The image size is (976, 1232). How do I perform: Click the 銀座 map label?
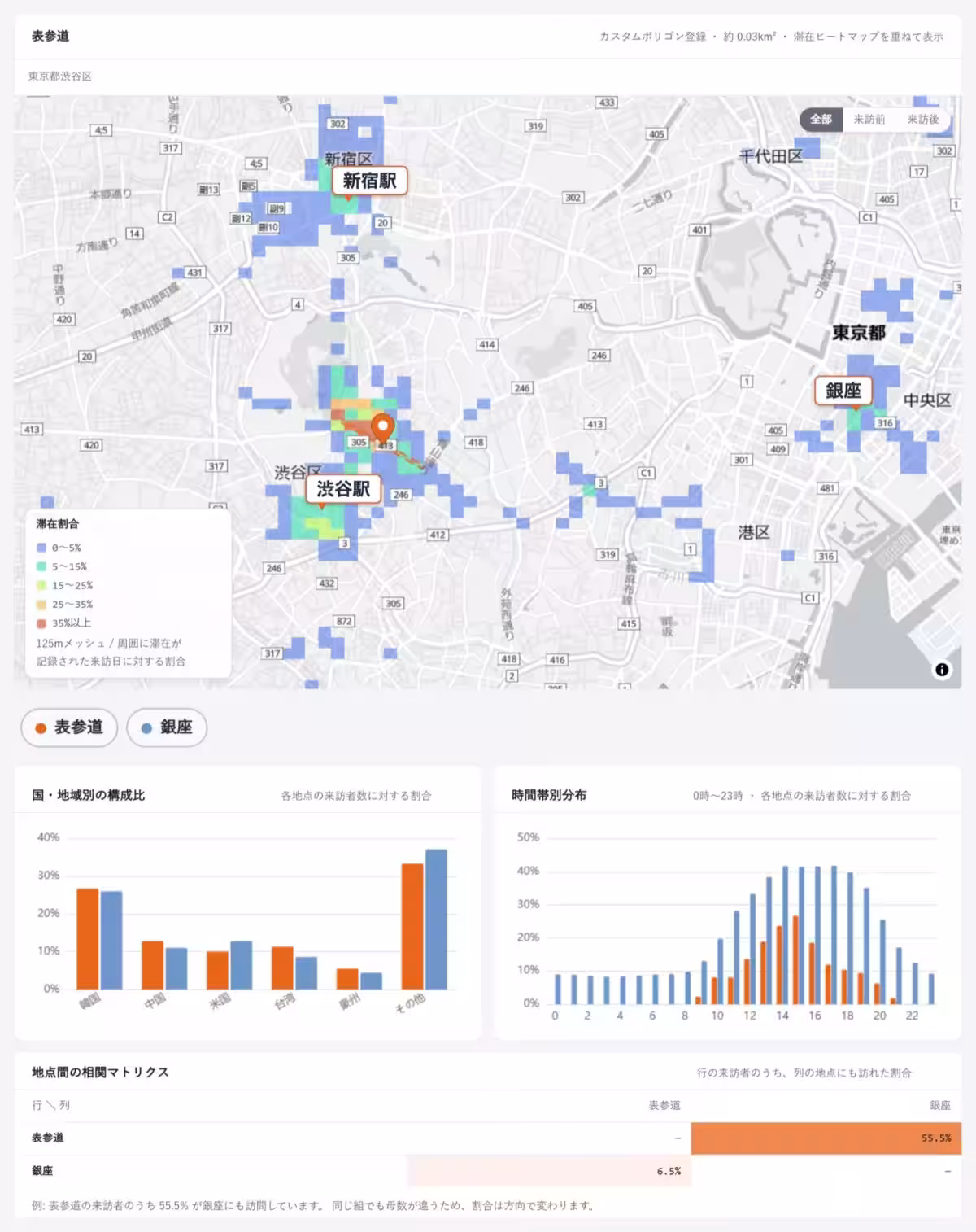point(843,391)
